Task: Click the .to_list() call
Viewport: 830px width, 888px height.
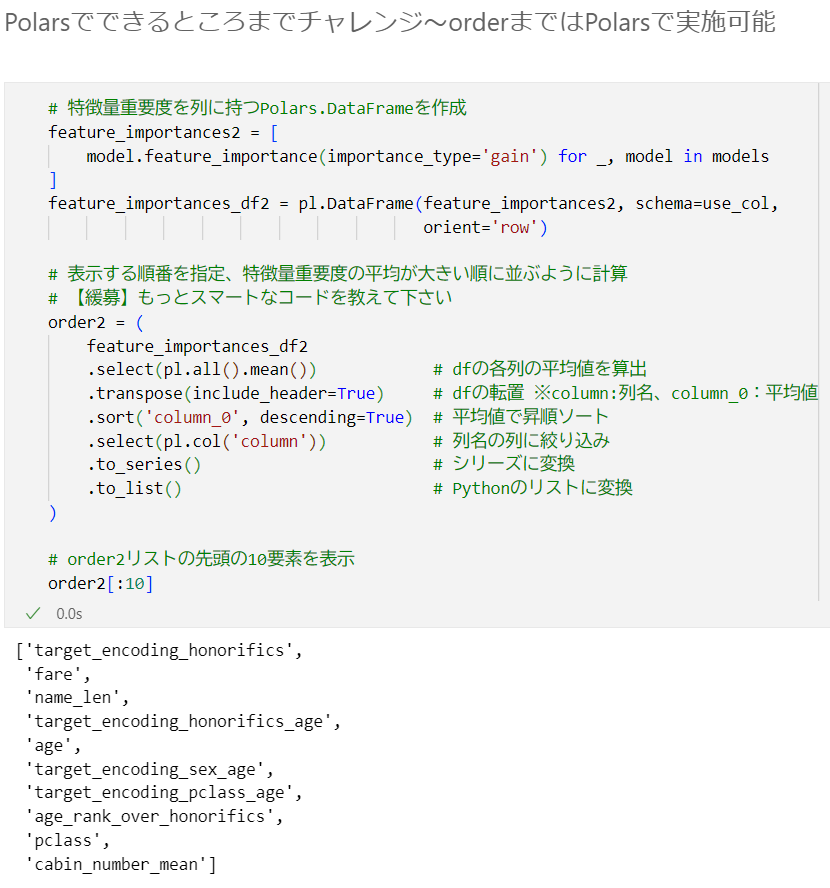Action: coord(134,489)
